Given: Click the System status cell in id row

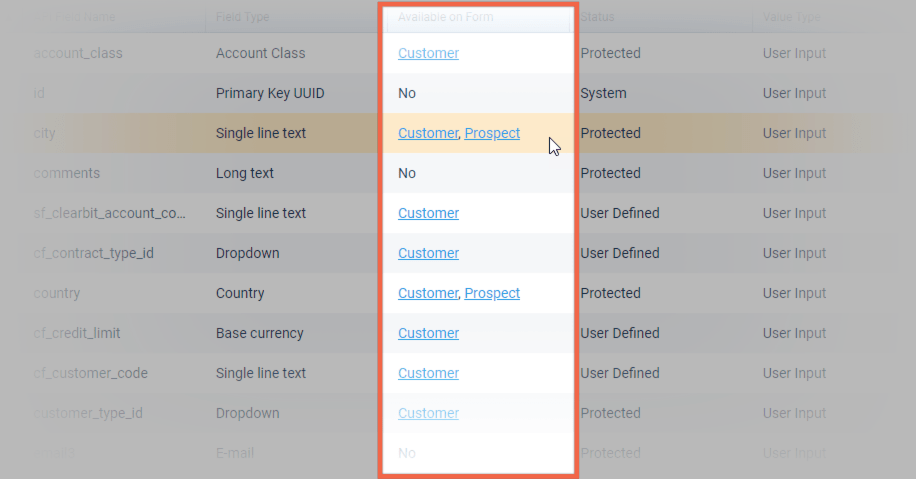Looking at the screenshot, I should (603, 93).
